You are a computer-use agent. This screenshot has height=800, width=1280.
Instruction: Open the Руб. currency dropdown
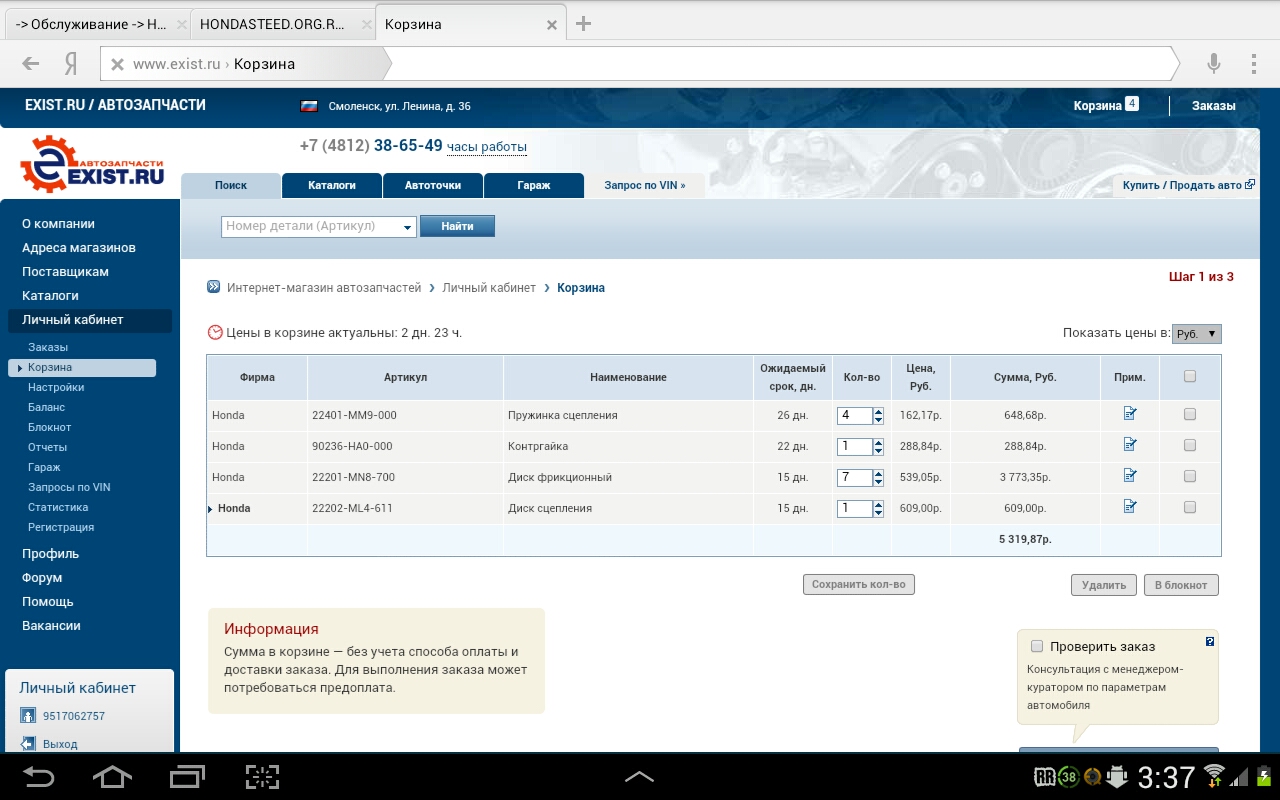(x=1197, y=334)
